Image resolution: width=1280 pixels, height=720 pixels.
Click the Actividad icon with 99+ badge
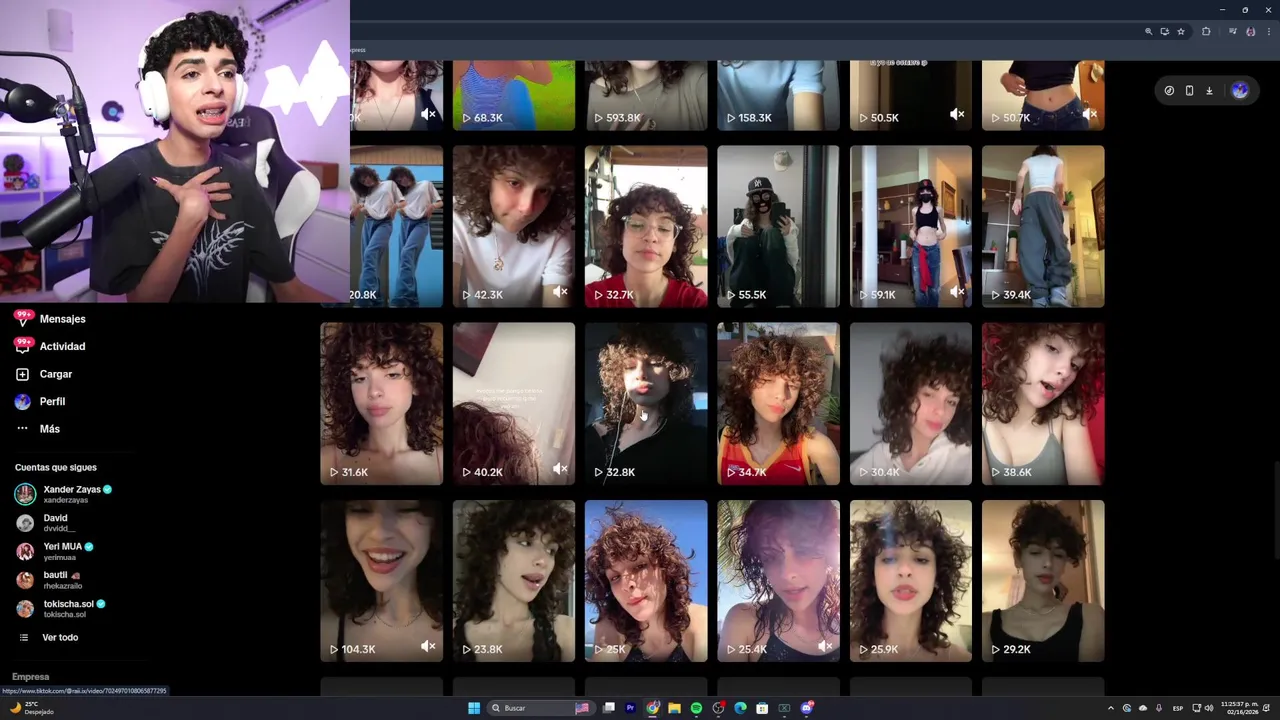pos(23,345)
